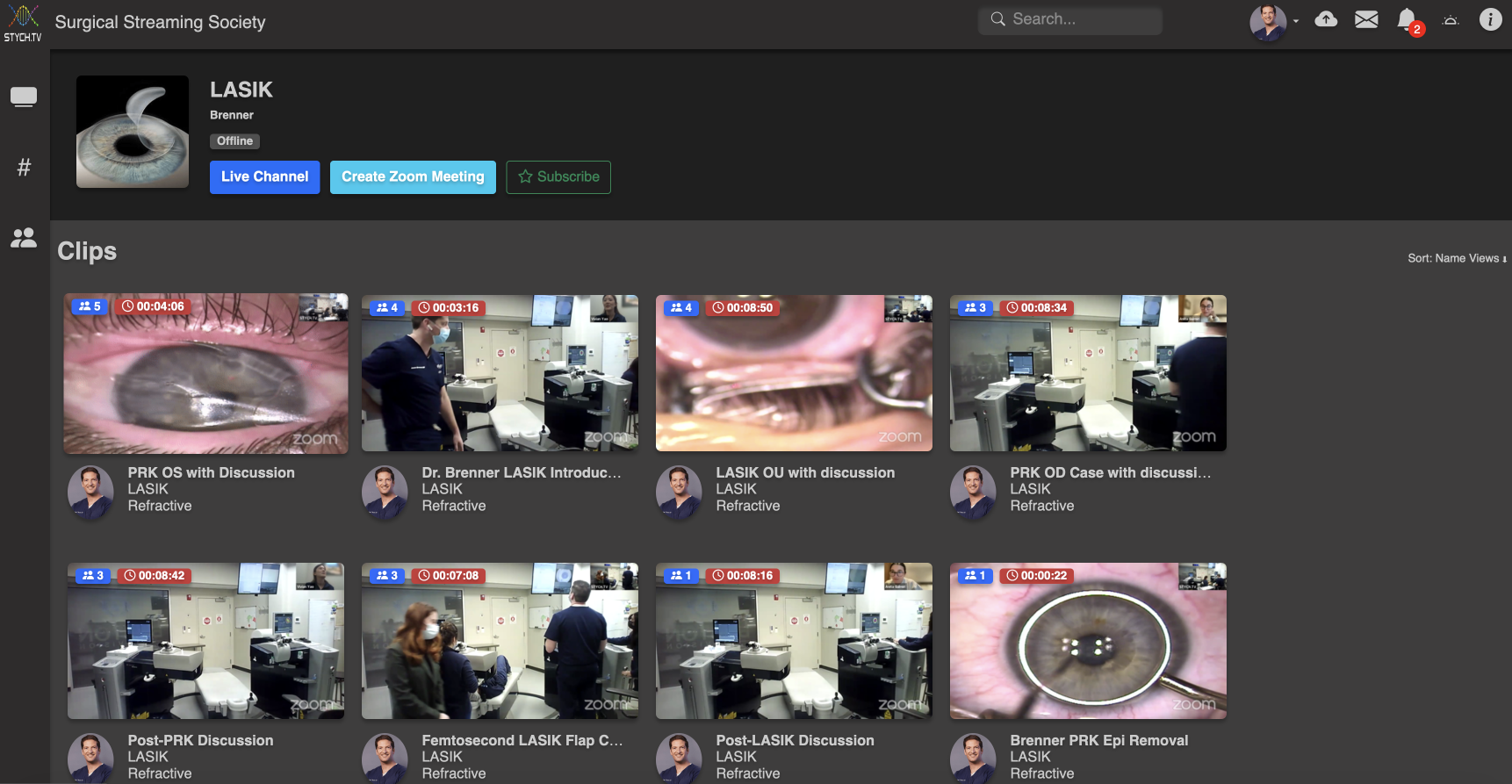Click the Live Channel button
Viewport: 1512px width, 784px height.
[264, 176]
